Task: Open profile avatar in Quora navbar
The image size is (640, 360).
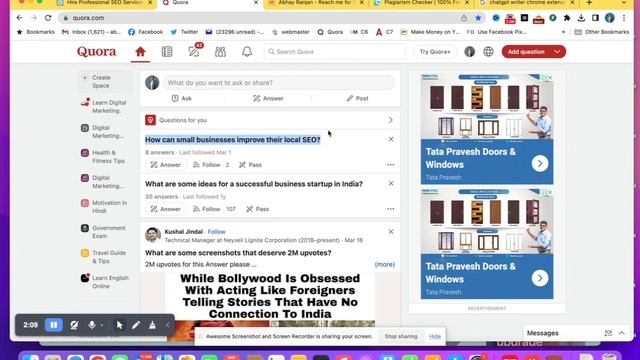Action: (x=469, y=52)
